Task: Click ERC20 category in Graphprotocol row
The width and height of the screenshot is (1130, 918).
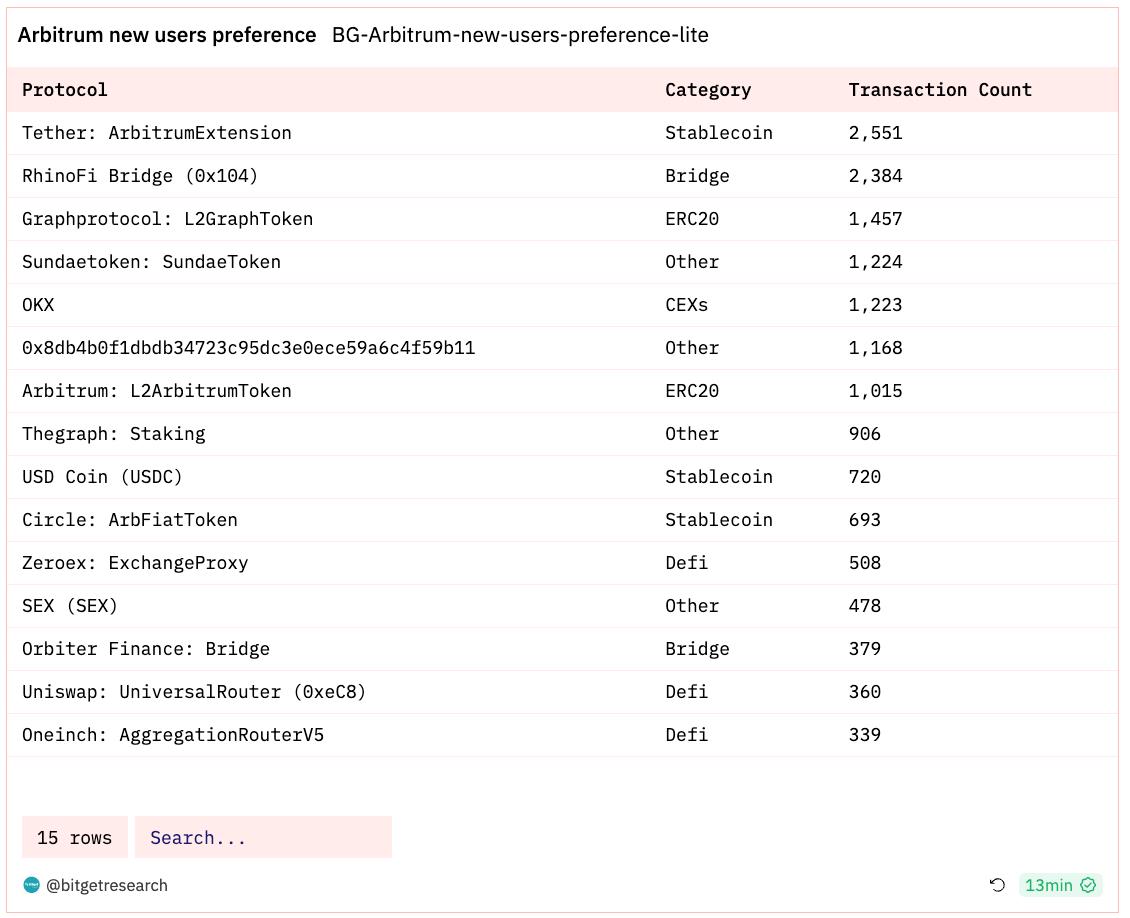Action: click(x=692, y=218)
